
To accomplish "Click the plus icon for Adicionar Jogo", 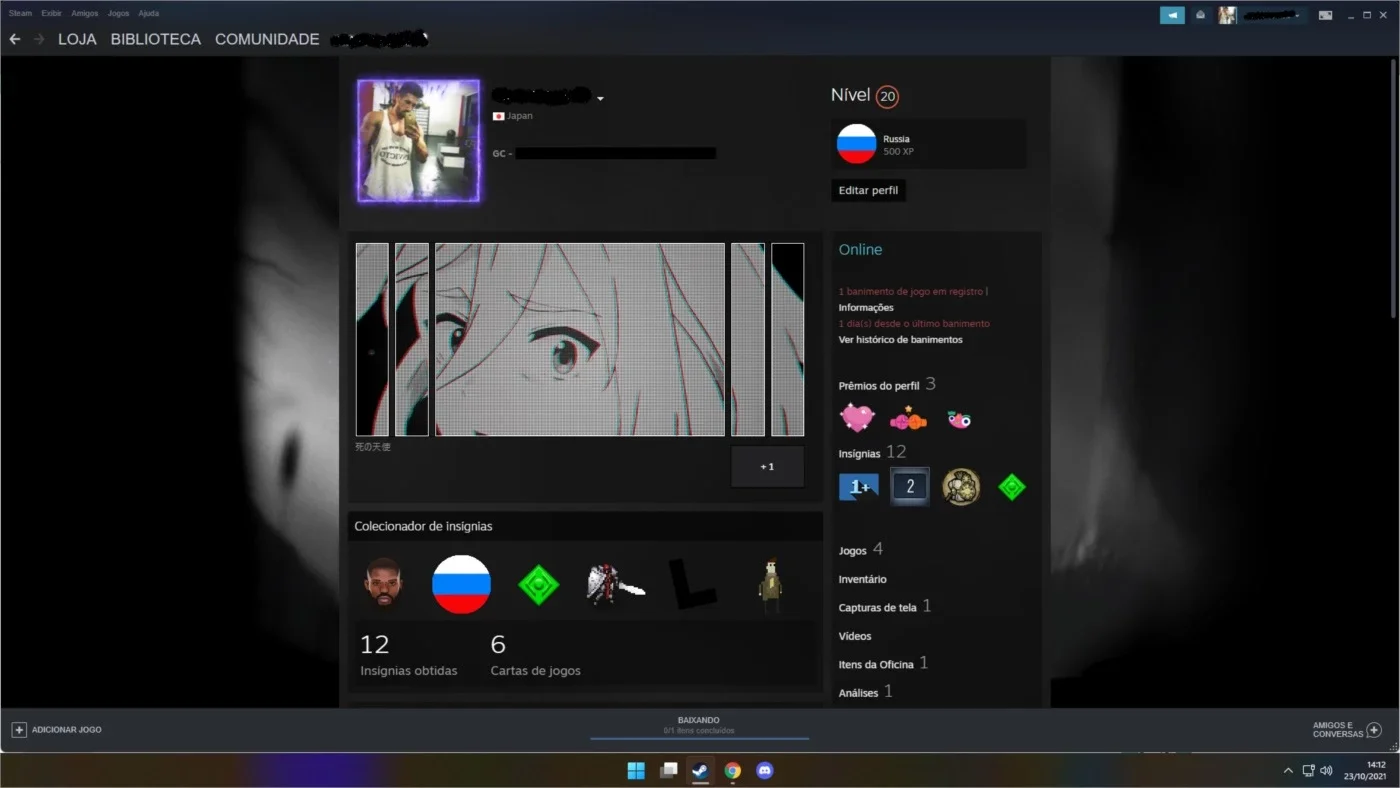I will [19, 730].
